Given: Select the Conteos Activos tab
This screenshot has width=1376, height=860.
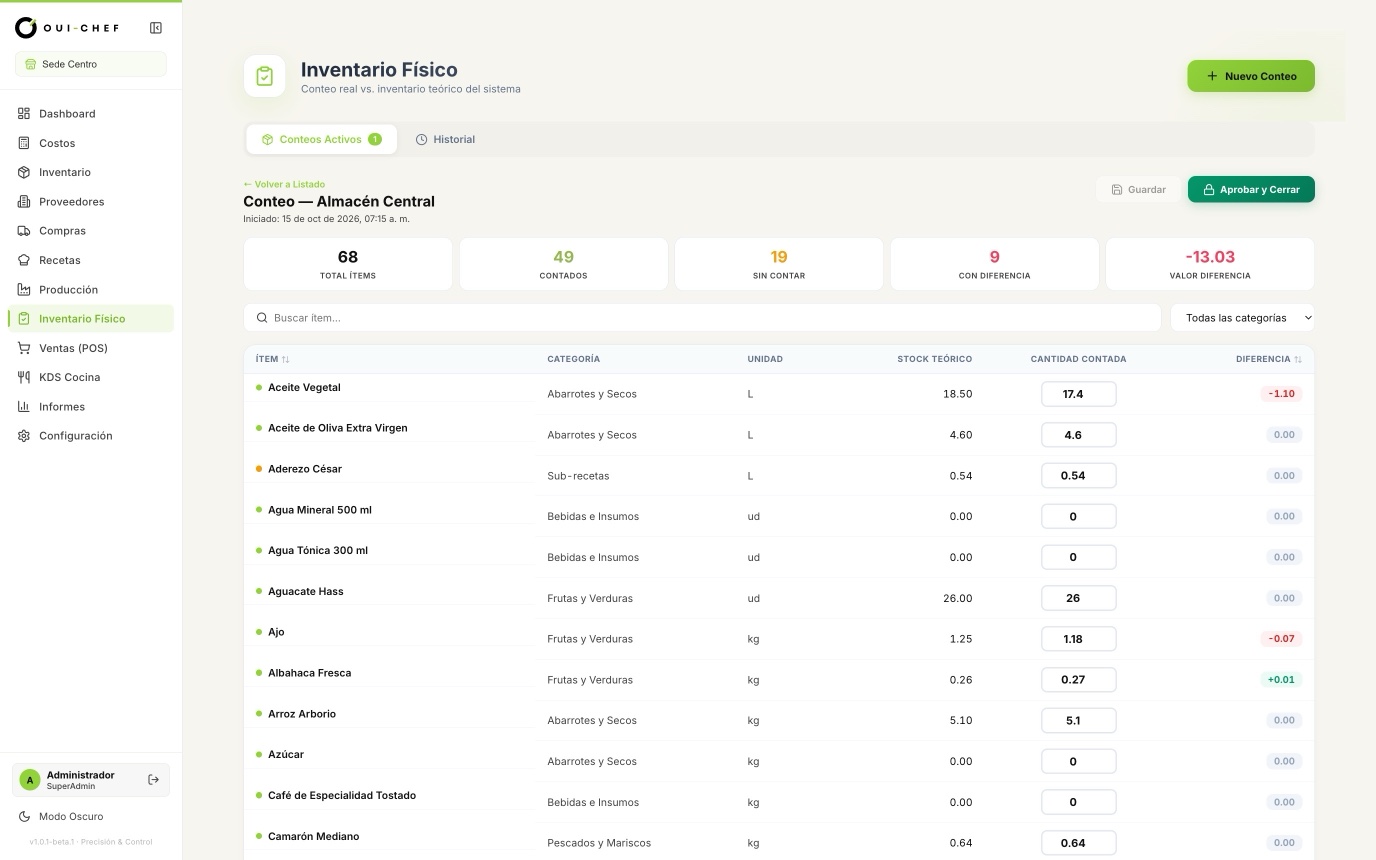Looking at the screenshot, I should [x=321, y=140].
